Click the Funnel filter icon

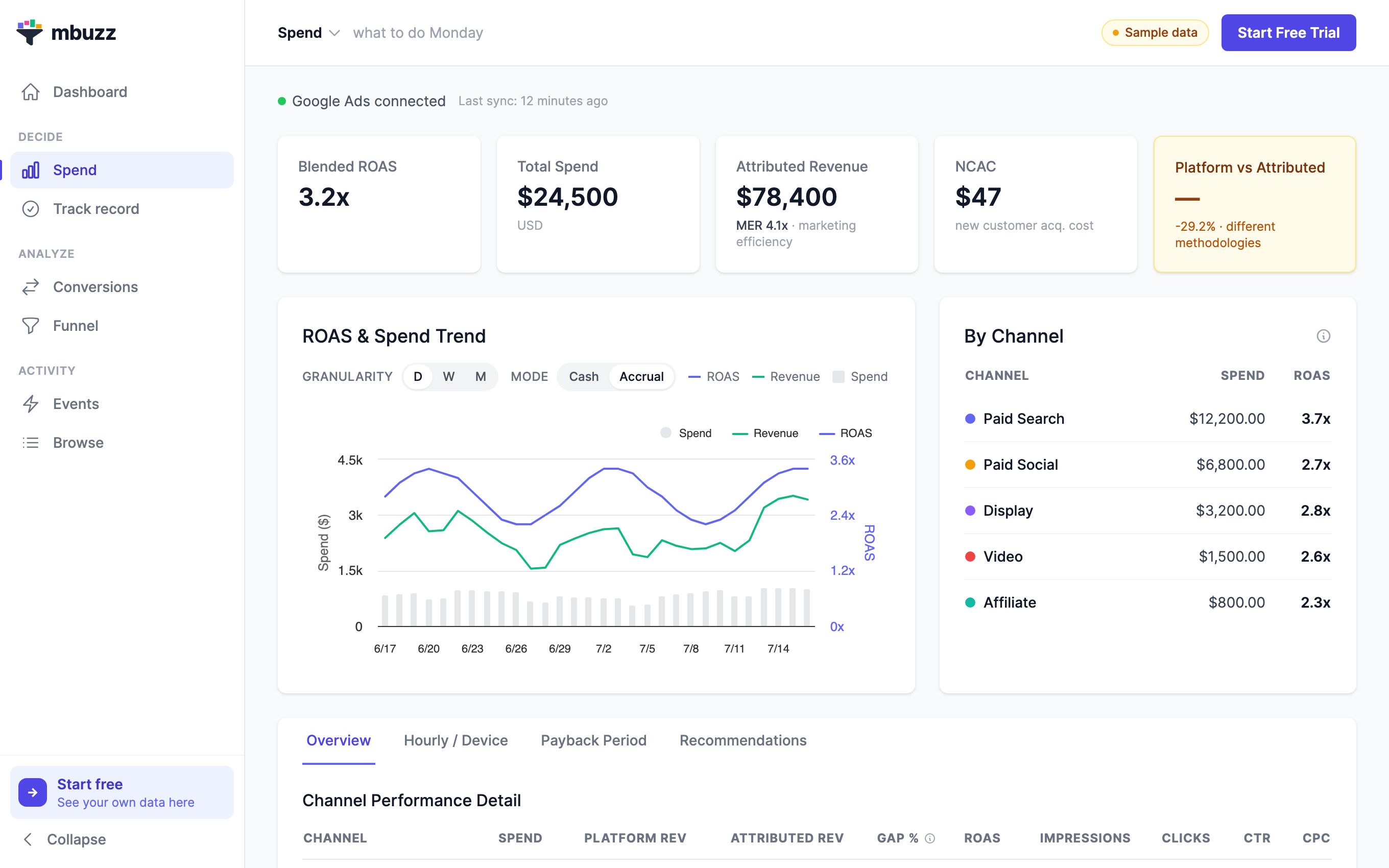(x=31, y=326)
